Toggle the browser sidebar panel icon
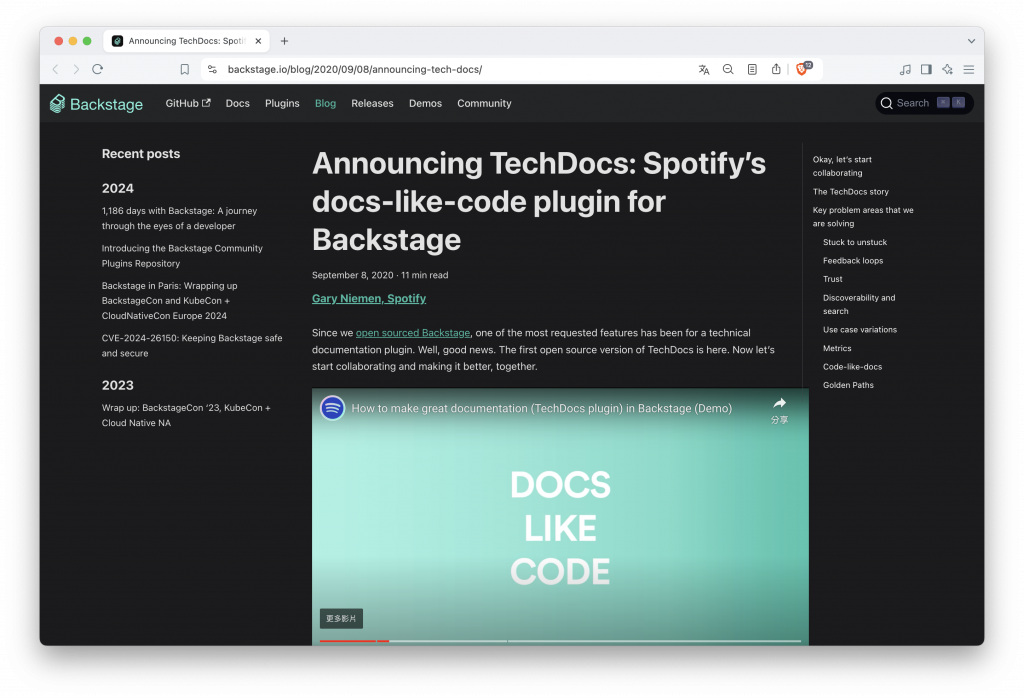Screen dimensions: 1024x698 (926, 69)
